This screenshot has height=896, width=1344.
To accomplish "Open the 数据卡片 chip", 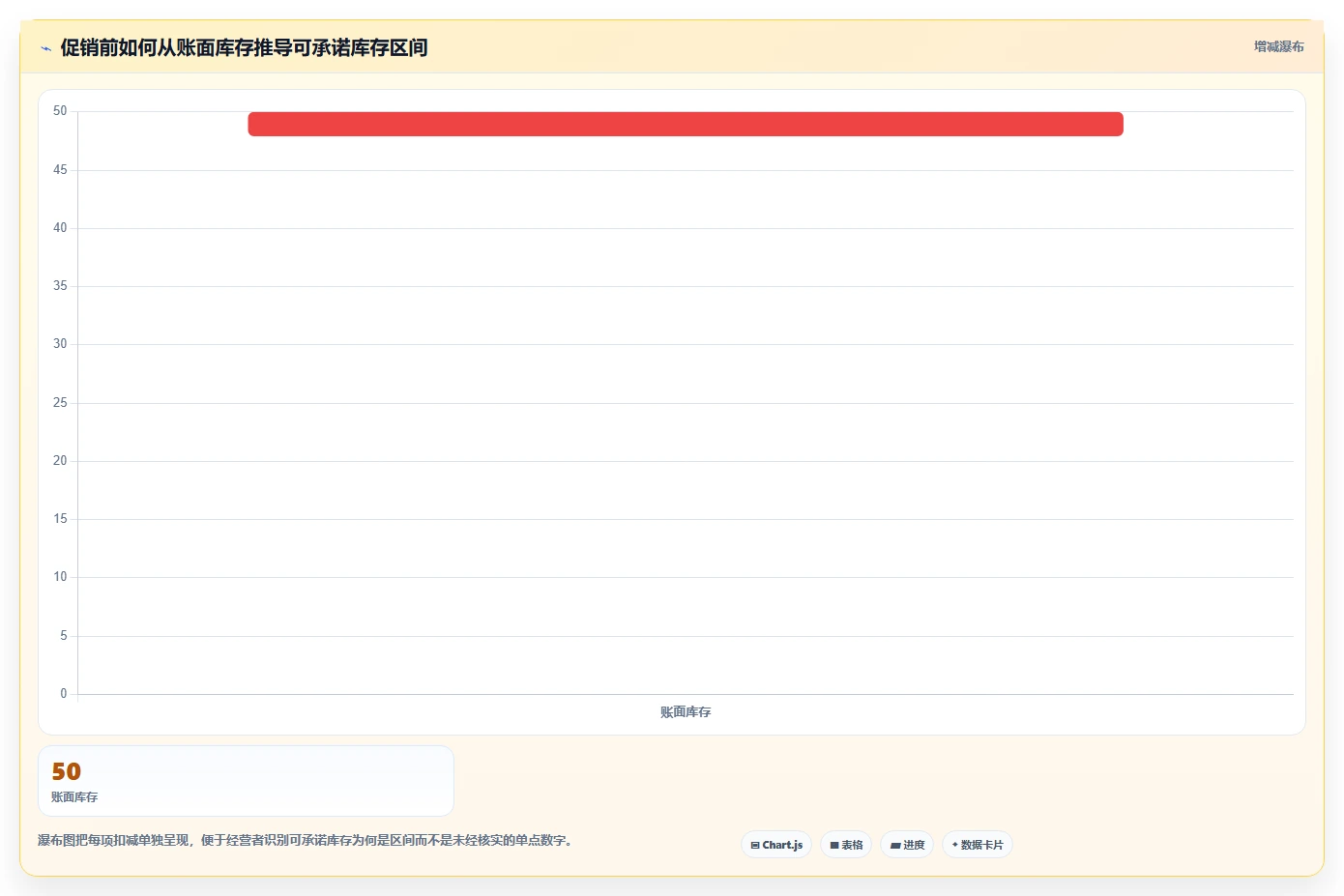I will 978,845.
